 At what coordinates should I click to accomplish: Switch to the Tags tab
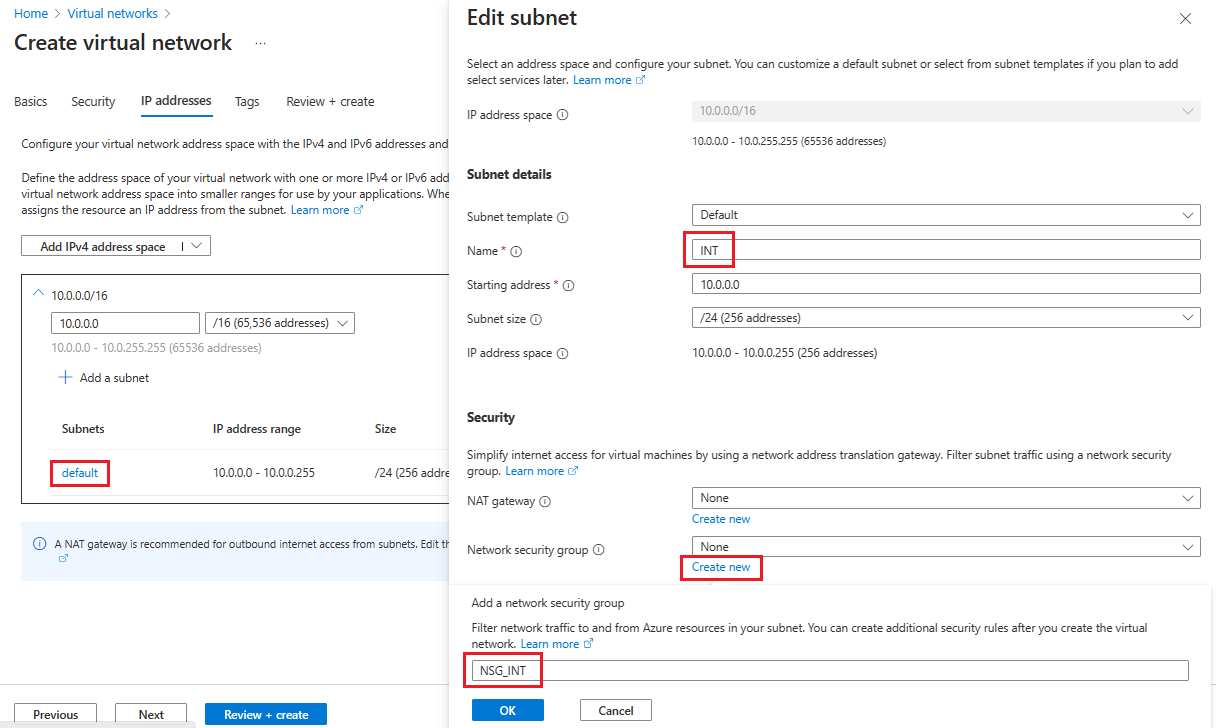(x=247, y=101)
